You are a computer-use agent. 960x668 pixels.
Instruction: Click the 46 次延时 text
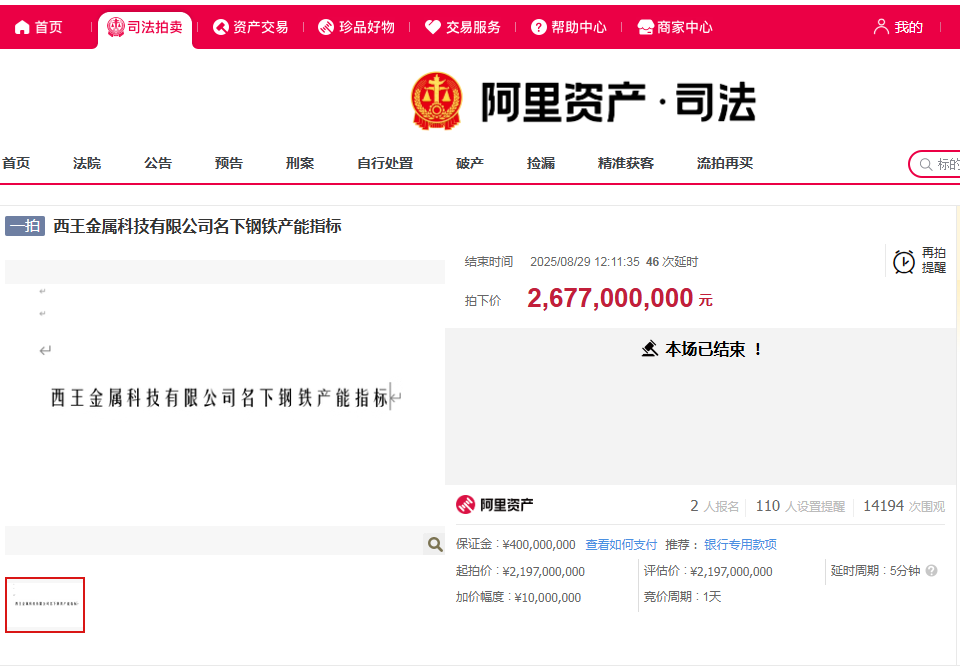point(672,262)
